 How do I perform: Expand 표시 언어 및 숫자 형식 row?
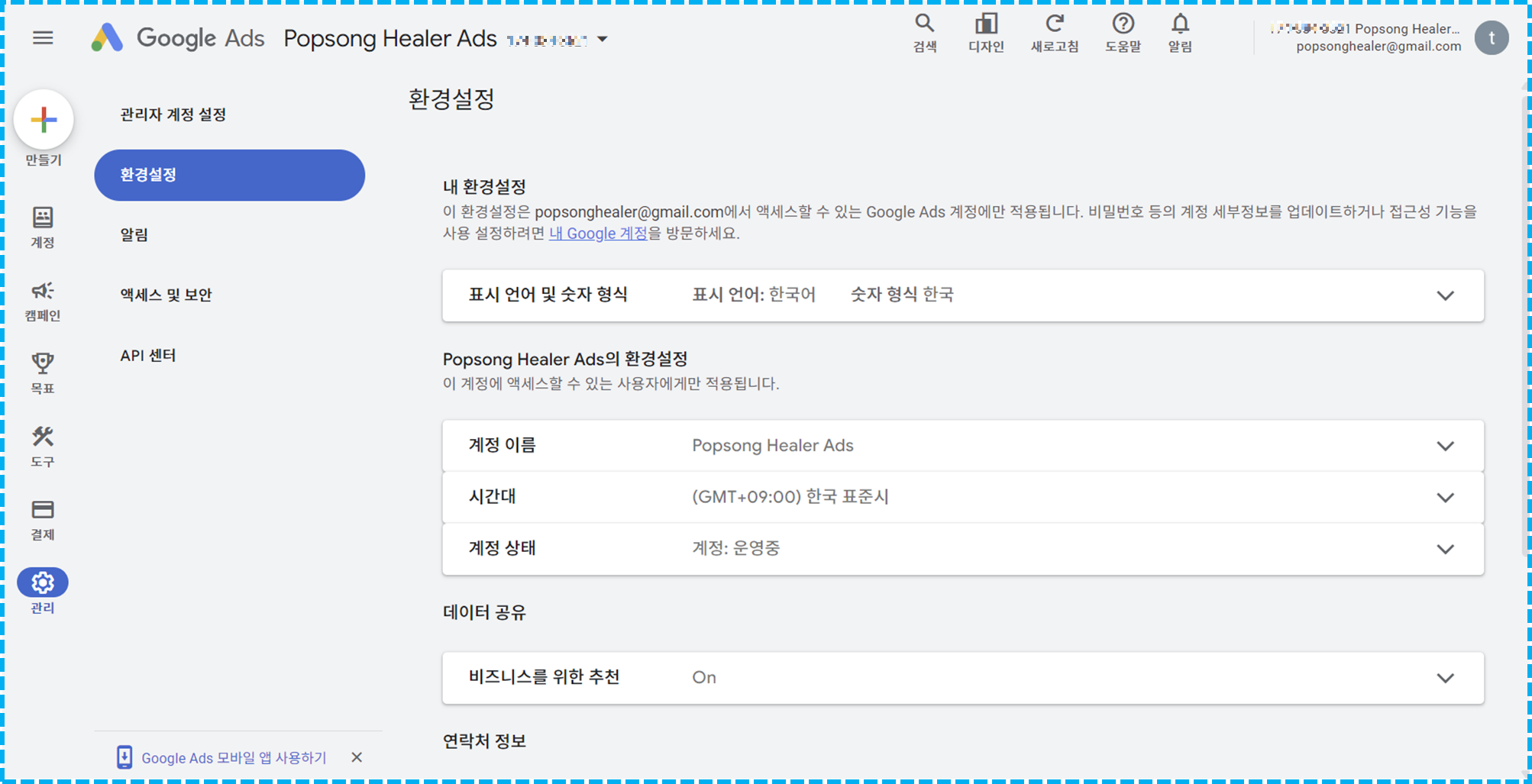[963, 295]
